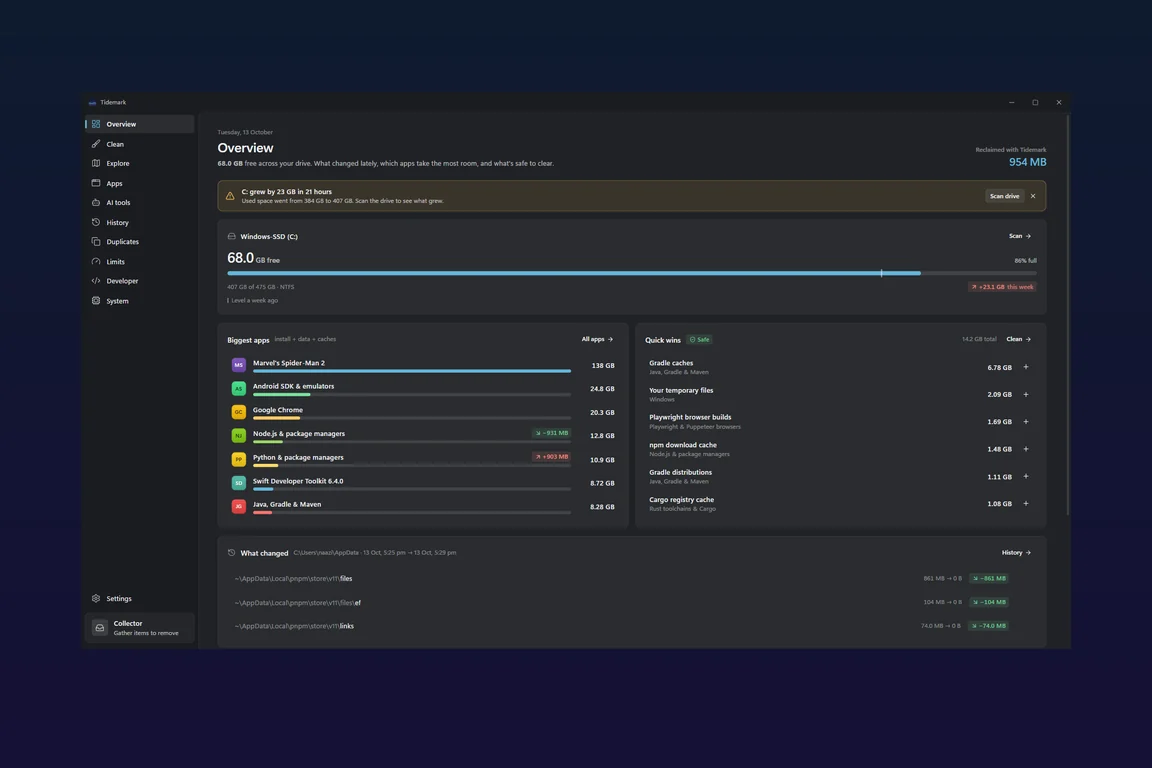Click the Swift Developer Toolkit SD icon
This screenshot has height=768, width=1152.
[x=239, y=483]
